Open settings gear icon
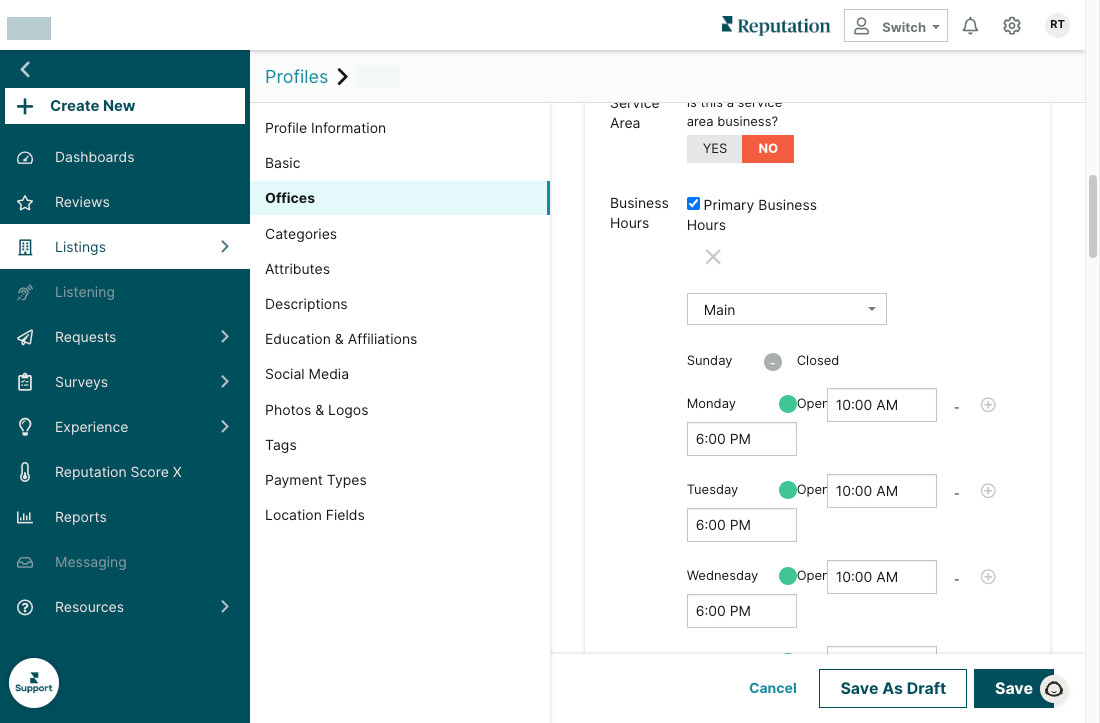1100x723 pixels. (x=1012, y=26)
